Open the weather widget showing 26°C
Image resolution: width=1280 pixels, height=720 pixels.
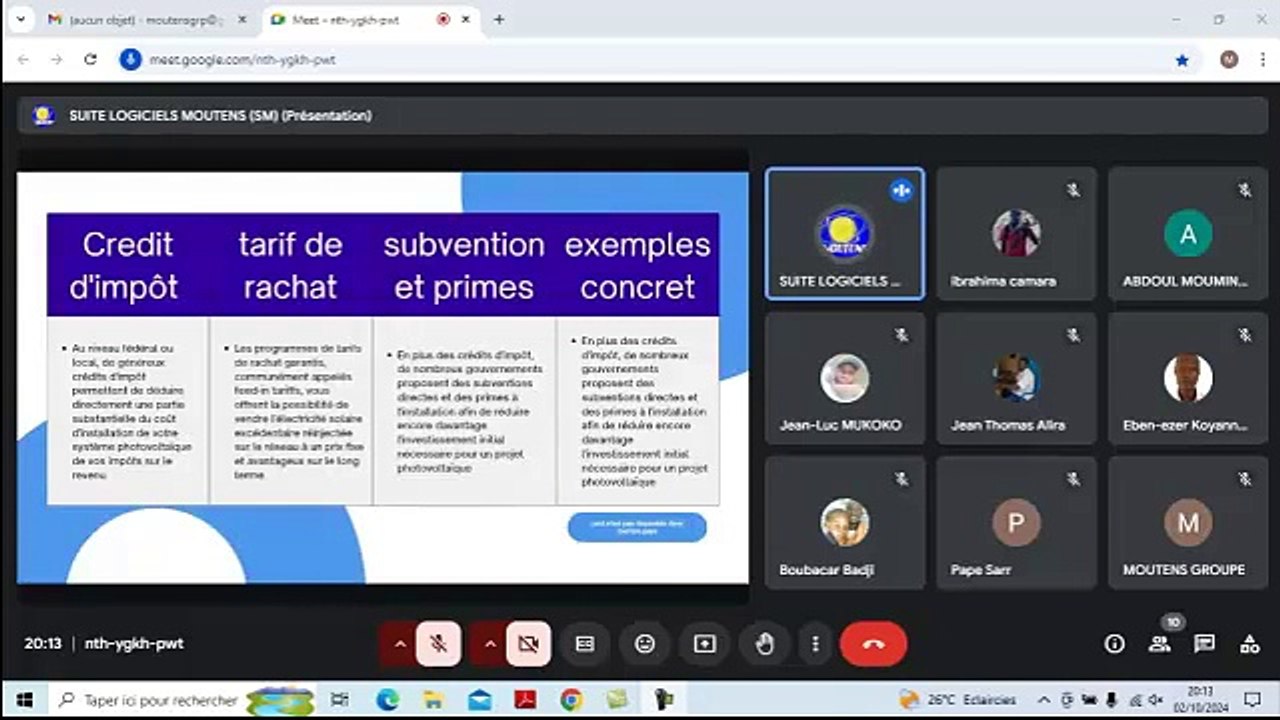click(x=958, y=700)
